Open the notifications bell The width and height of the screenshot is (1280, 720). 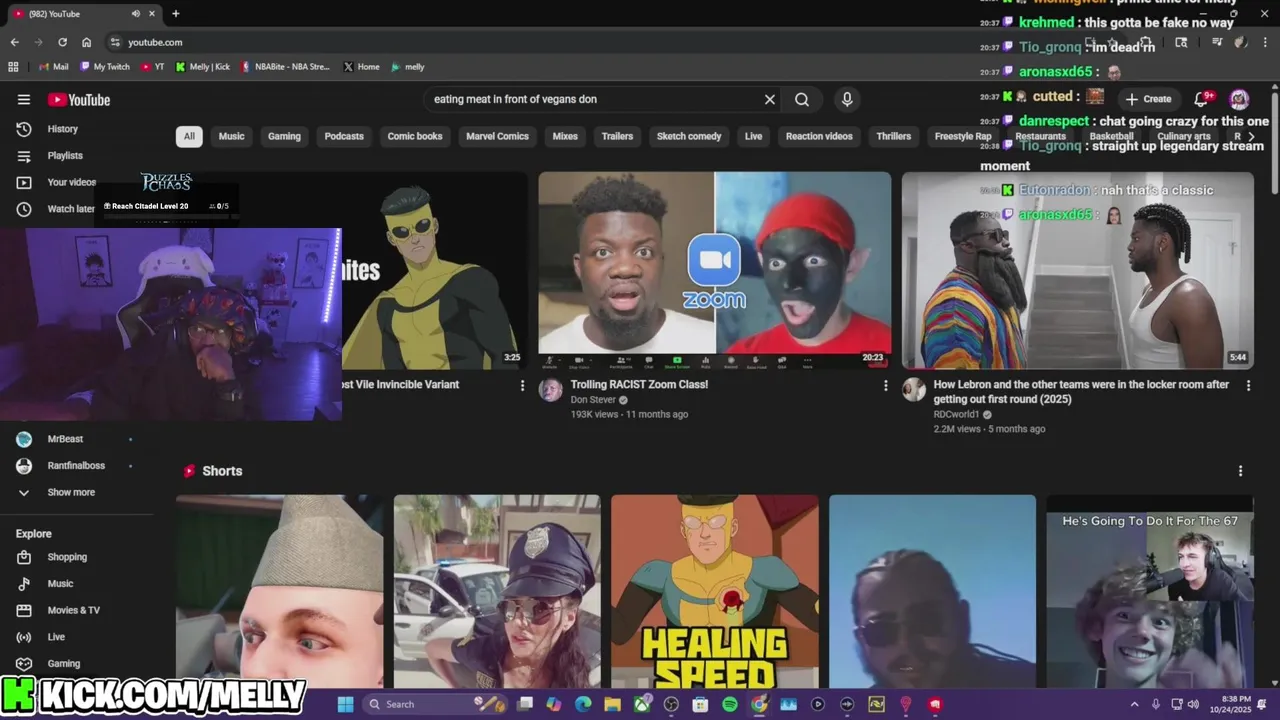(x=1202, y=99)
